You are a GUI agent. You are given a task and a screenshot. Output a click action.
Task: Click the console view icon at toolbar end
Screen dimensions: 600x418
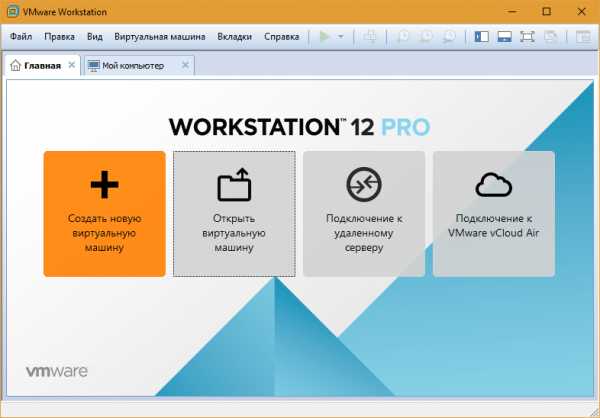pos(583,37)
